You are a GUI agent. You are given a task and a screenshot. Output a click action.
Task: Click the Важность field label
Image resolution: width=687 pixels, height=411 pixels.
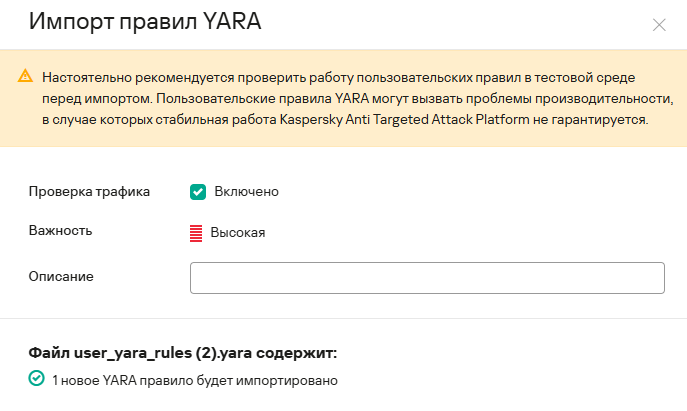(x=60, y=231)
